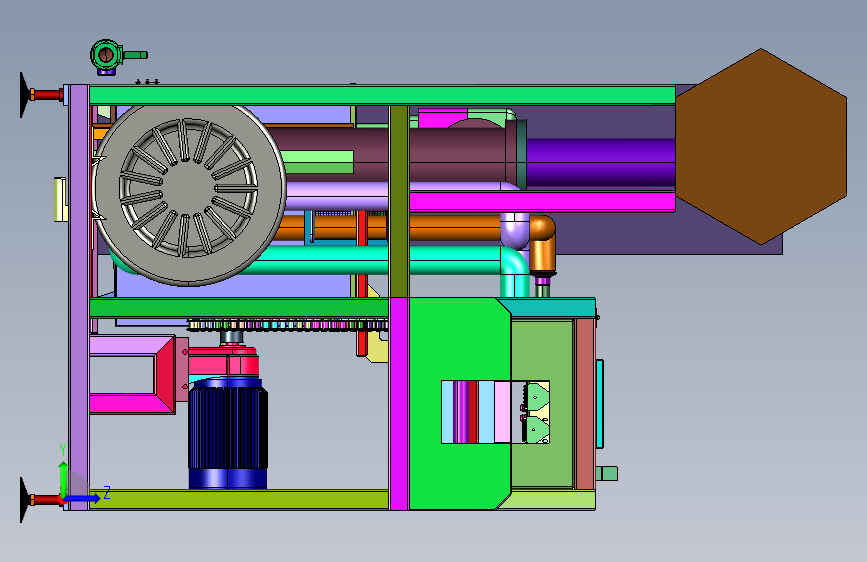Select the upper green wedge part in the window
Image resolution: width=867 pixels, height=562 pixels.
click(x=536, y=396)
